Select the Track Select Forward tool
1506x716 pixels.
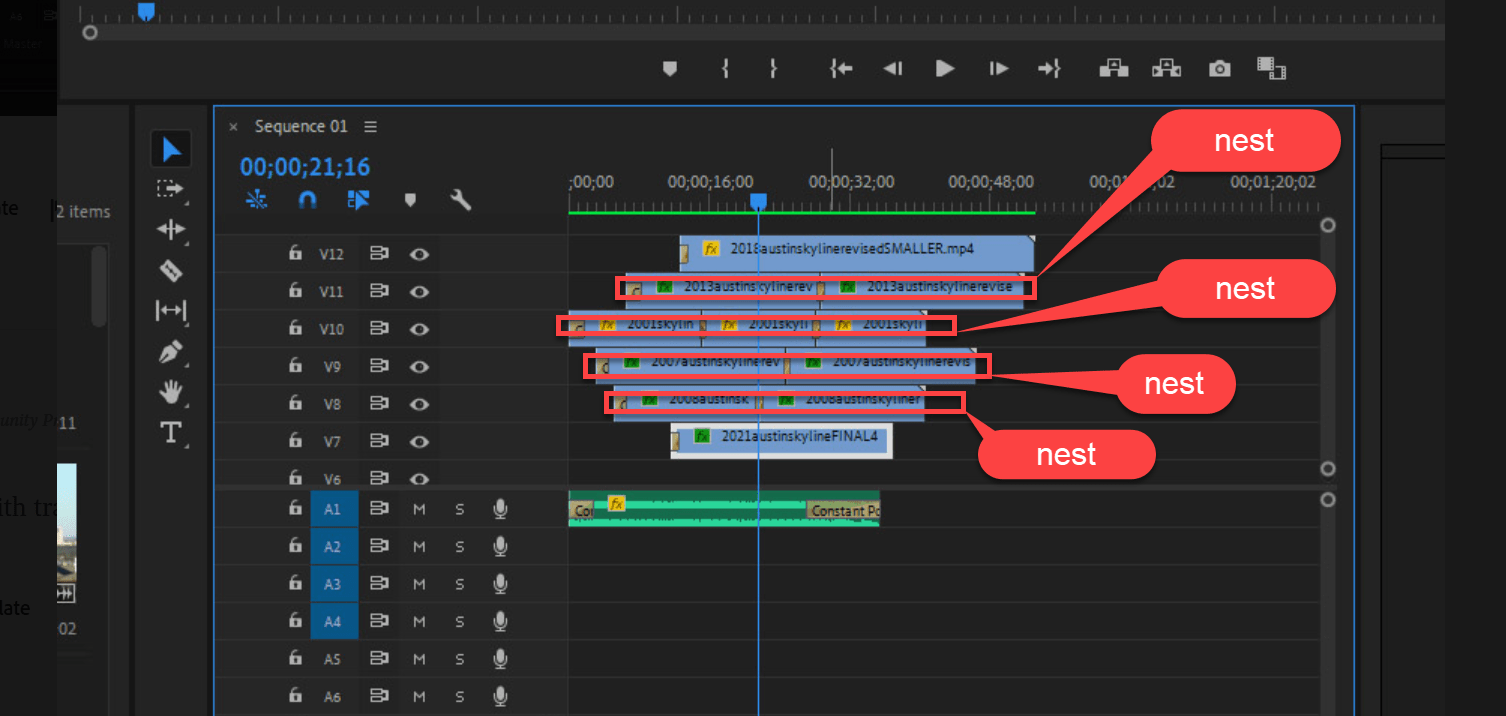170,189
